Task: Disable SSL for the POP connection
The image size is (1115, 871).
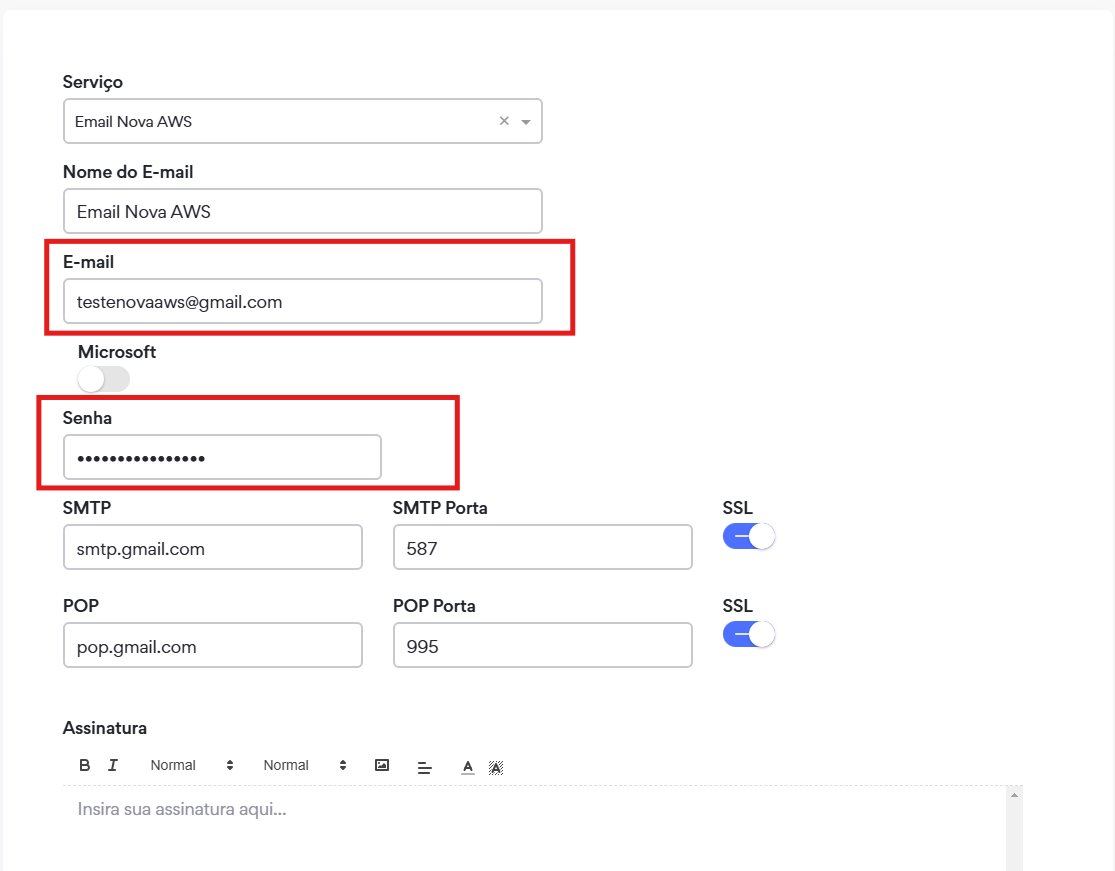Action: [x=748, y=634]
